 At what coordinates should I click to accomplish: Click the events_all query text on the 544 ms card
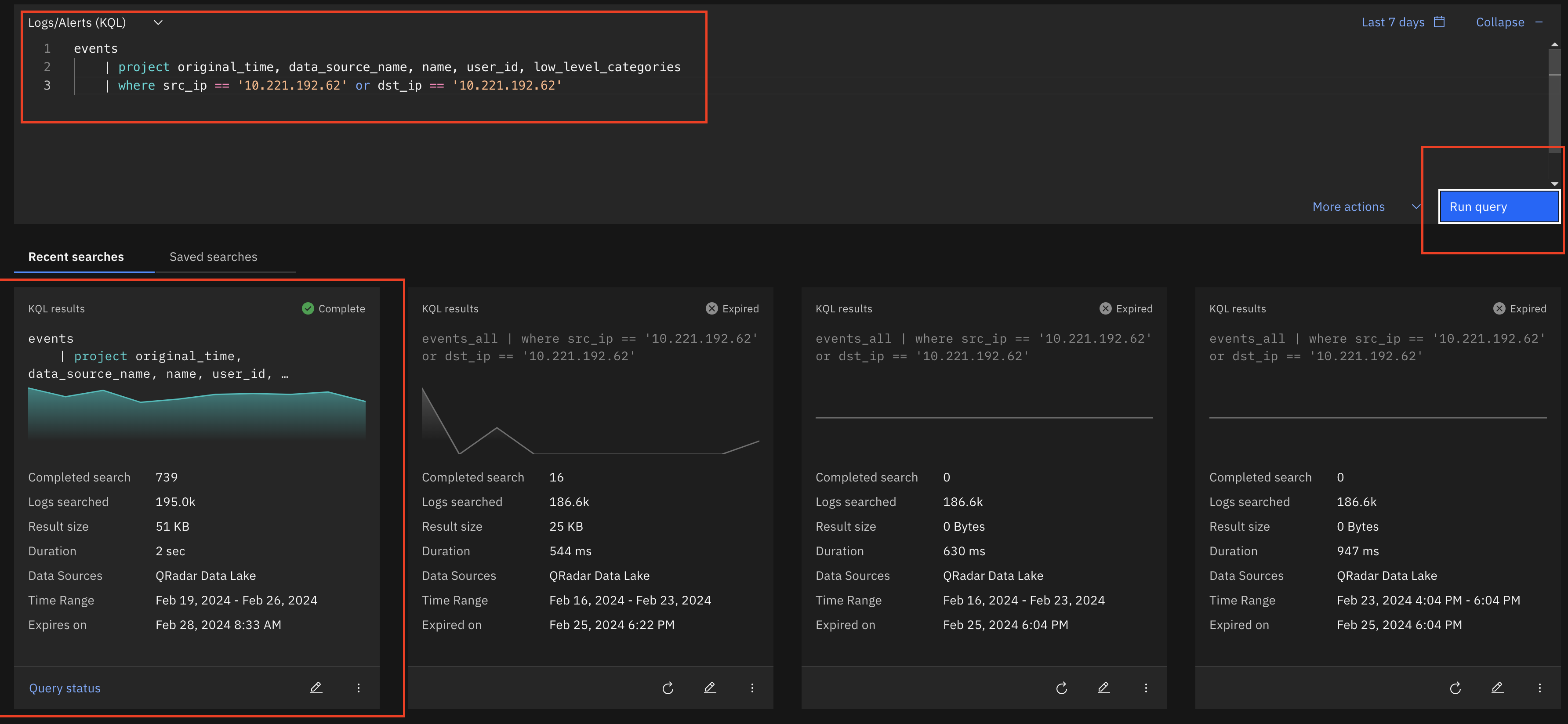pyautogui.click(x=590, y=347)
